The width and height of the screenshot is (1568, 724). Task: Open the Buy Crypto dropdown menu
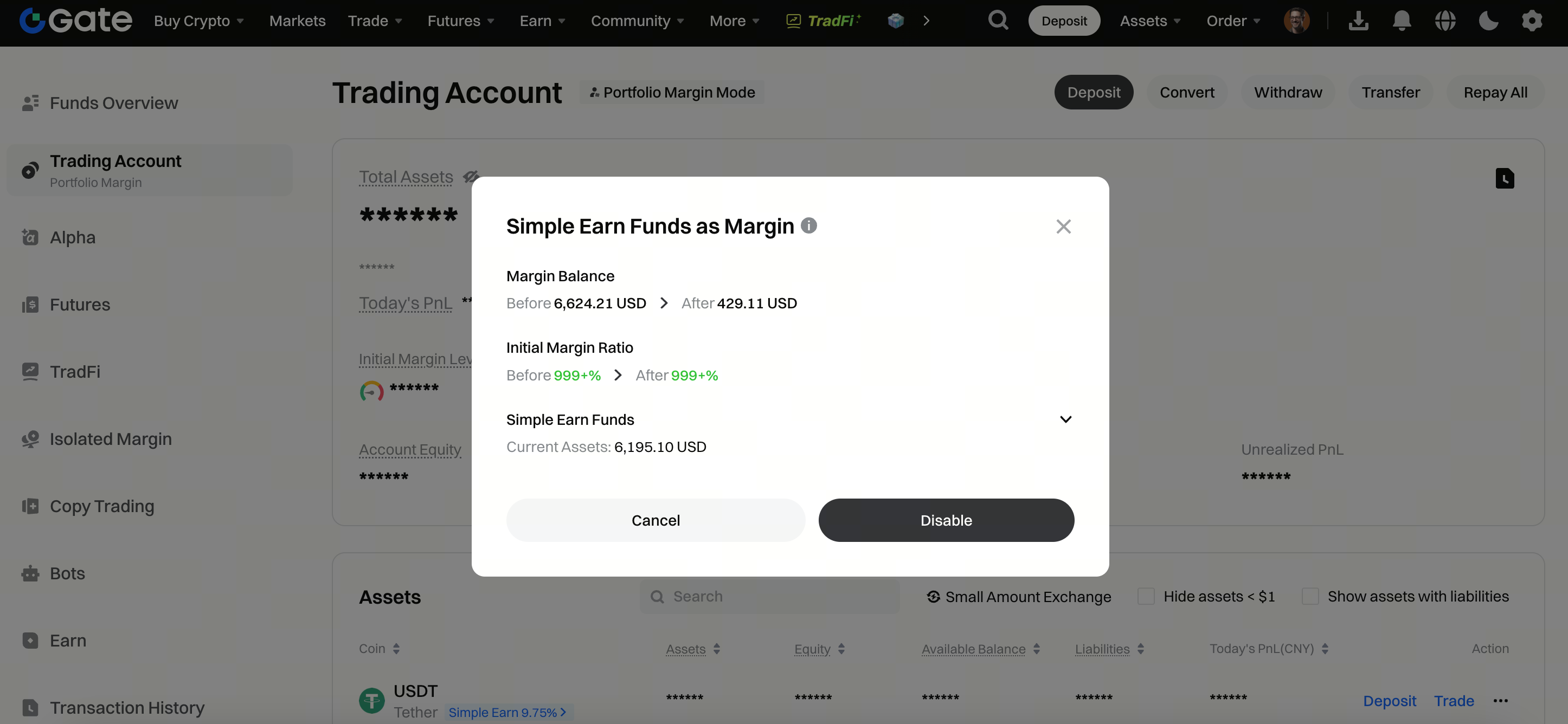pos(198,21)
